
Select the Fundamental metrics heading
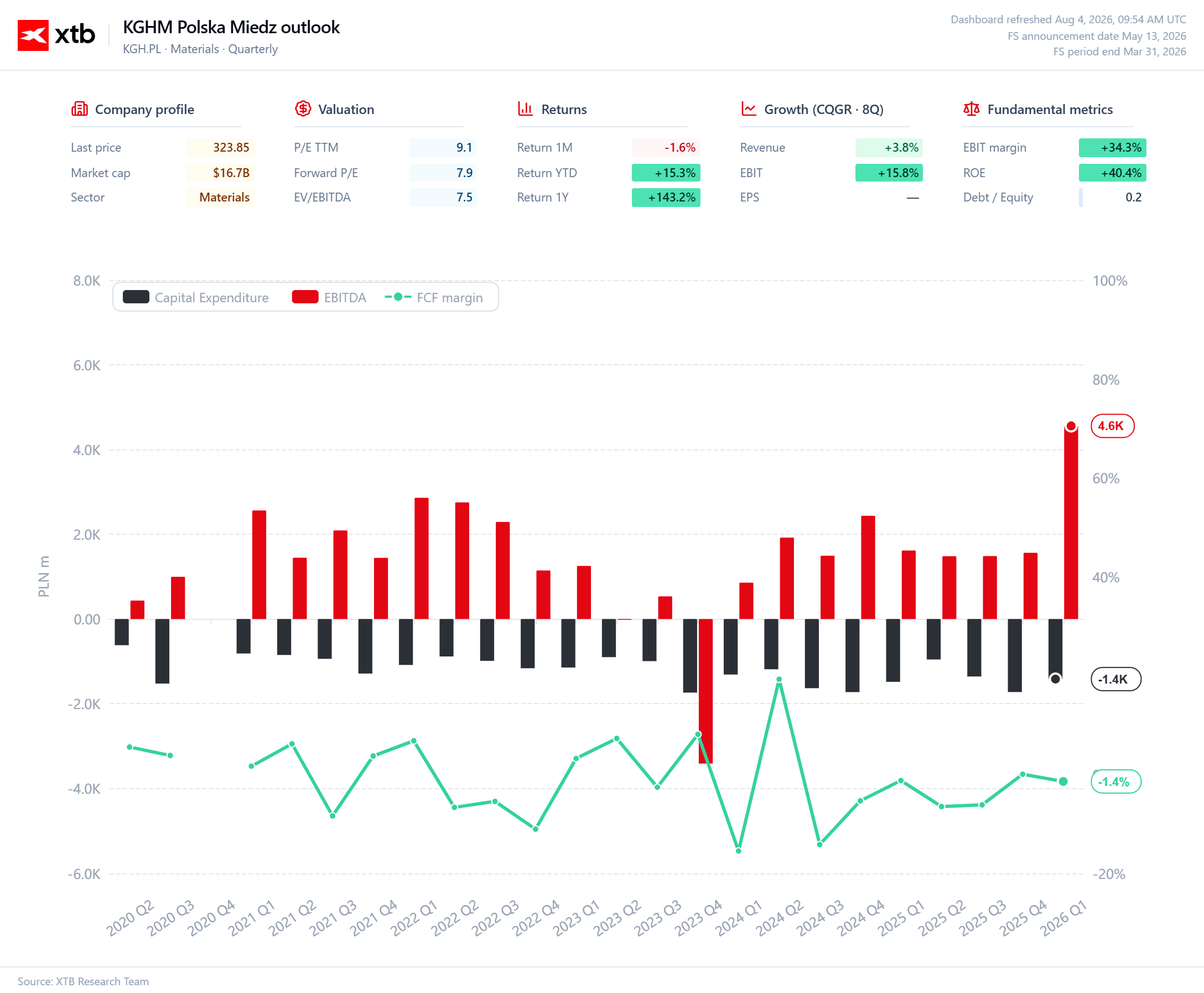1050,109
